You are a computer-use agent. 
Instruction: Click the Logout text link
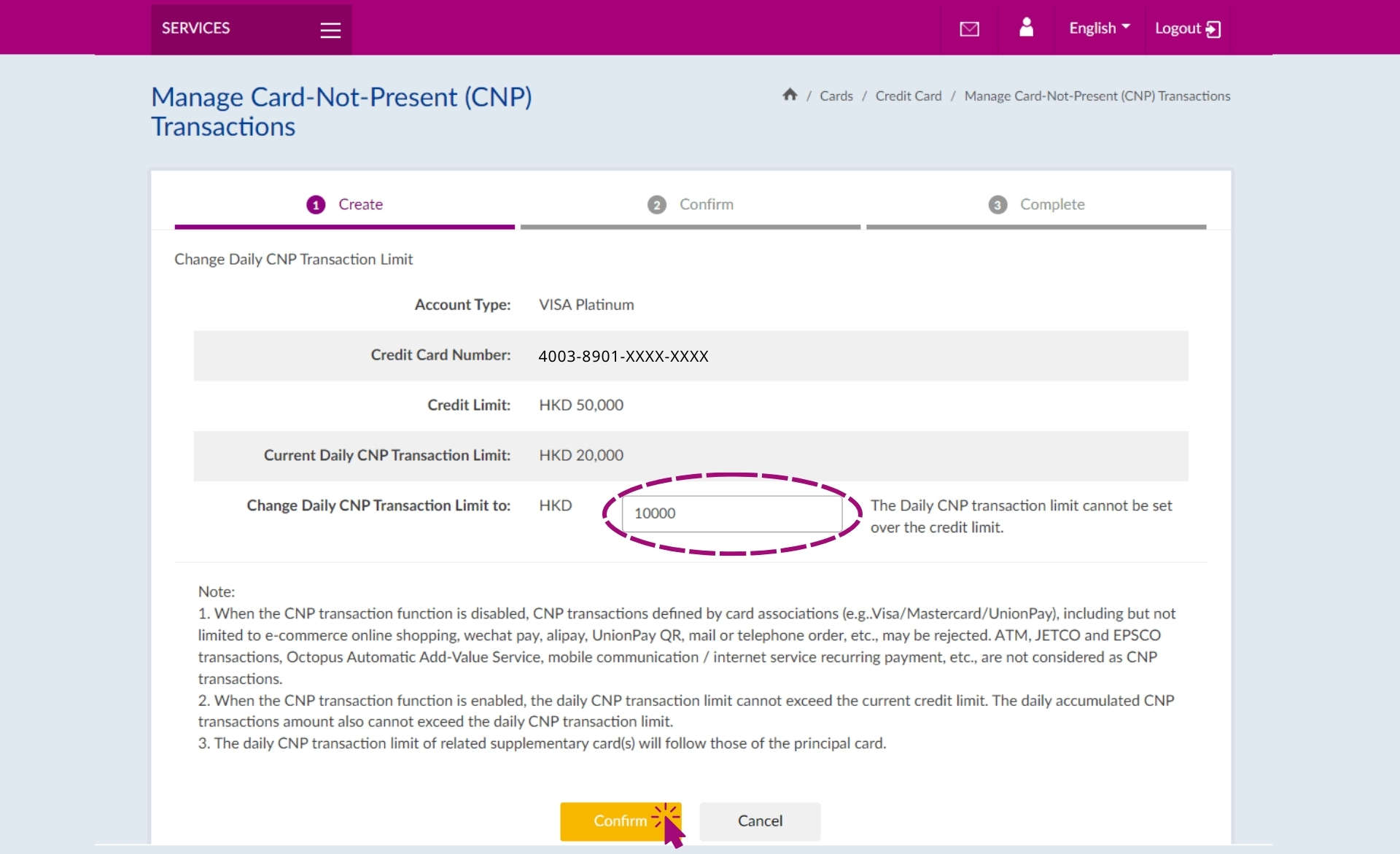pos(1178,28)
